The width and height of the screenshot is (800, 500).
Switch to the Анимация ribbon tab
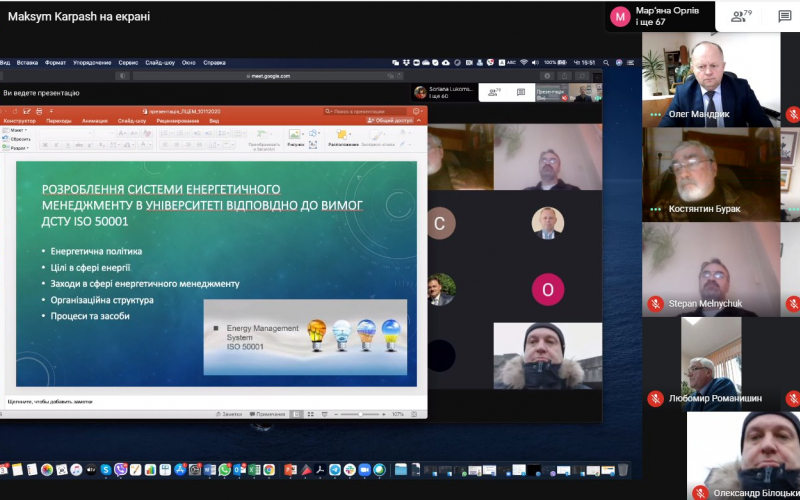(x=95, y=121)
